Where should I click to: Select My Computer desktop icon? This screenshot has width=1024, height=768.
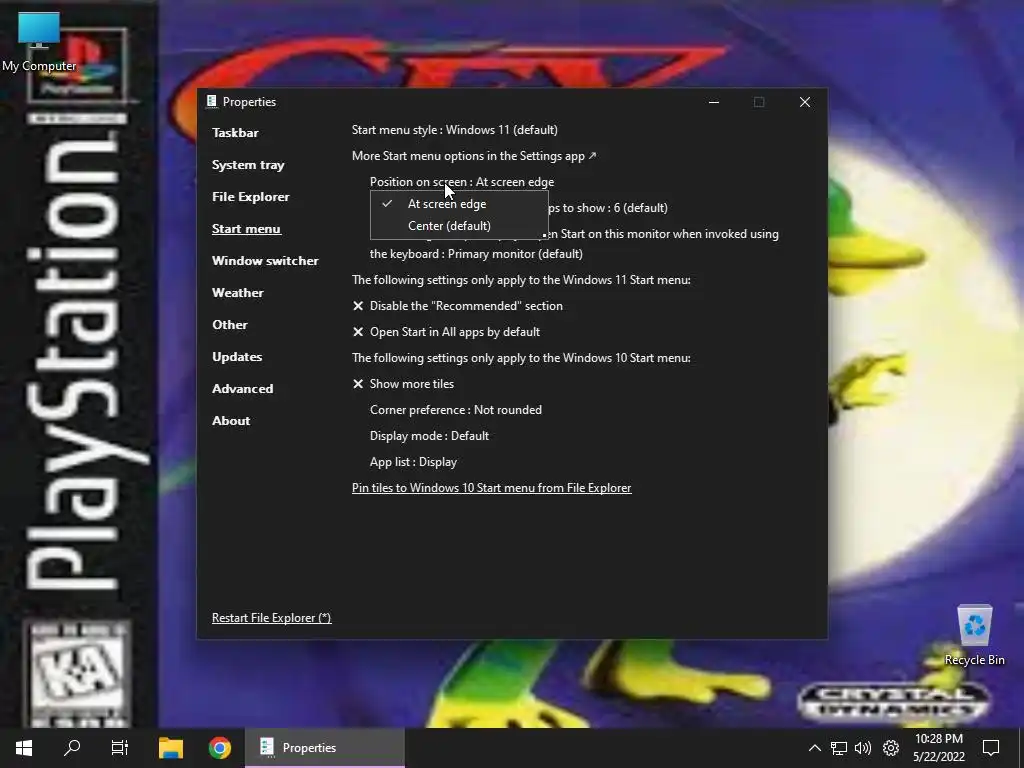(39, 42)
